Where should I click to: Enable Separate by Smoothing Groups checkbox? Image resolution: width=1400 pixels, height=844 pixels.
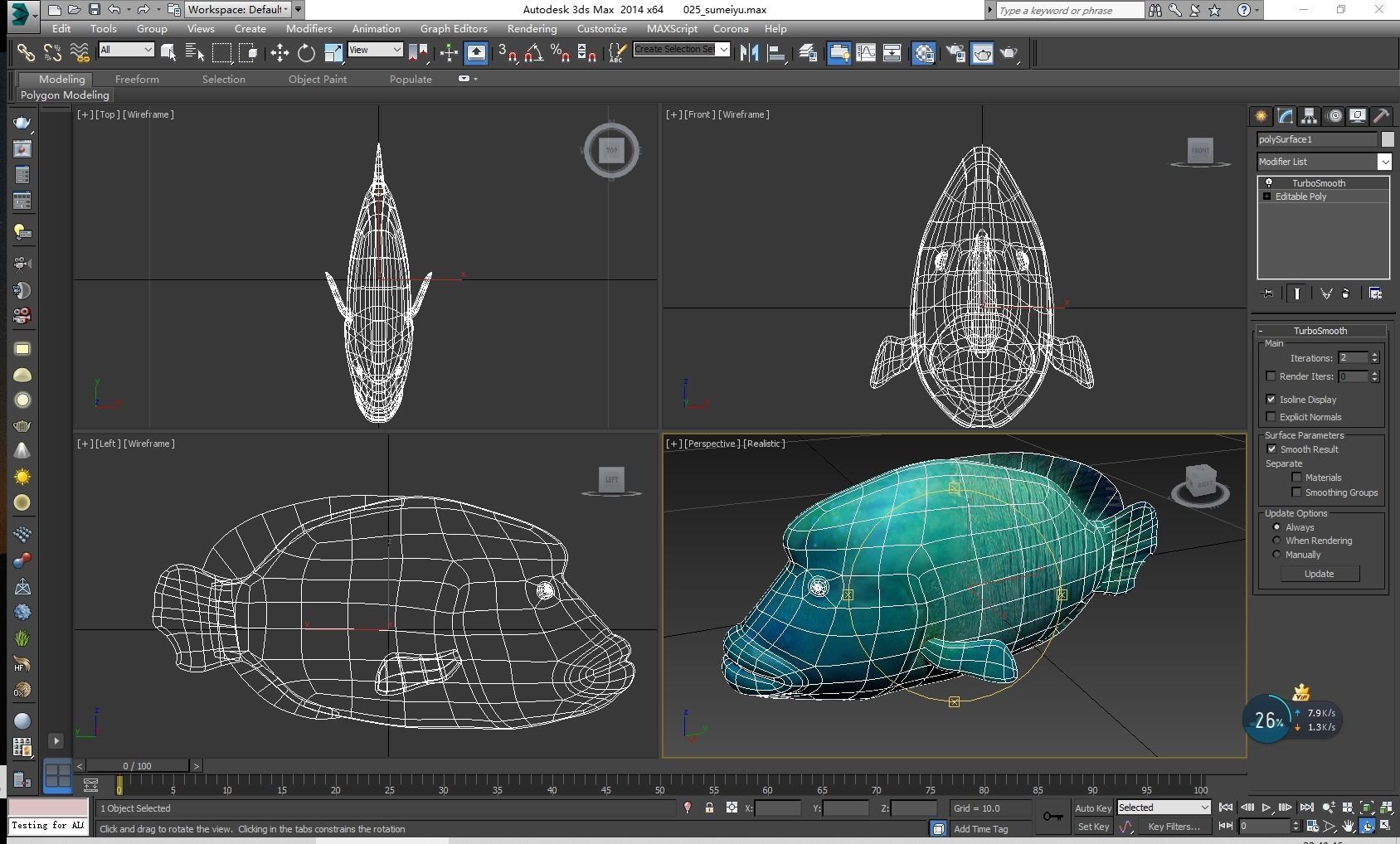[1296, 492]
